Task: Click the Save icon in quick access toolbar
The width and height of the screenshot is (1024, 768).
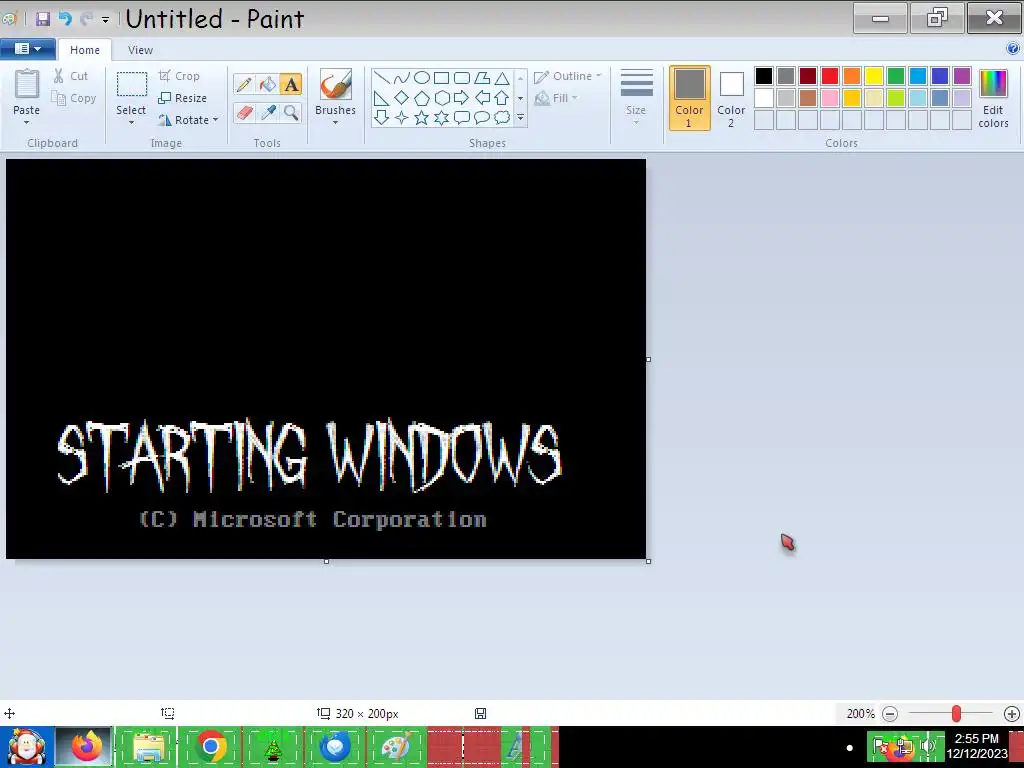Action: (x=43, y=18)
